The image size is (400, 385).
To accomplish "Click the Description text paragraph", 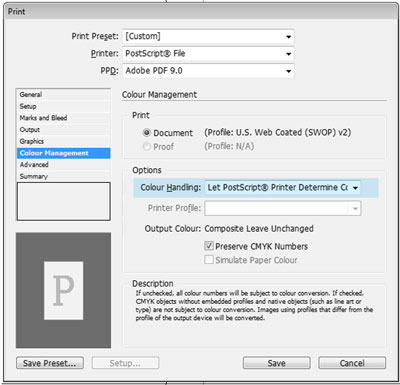I will (x=254, y=306).
